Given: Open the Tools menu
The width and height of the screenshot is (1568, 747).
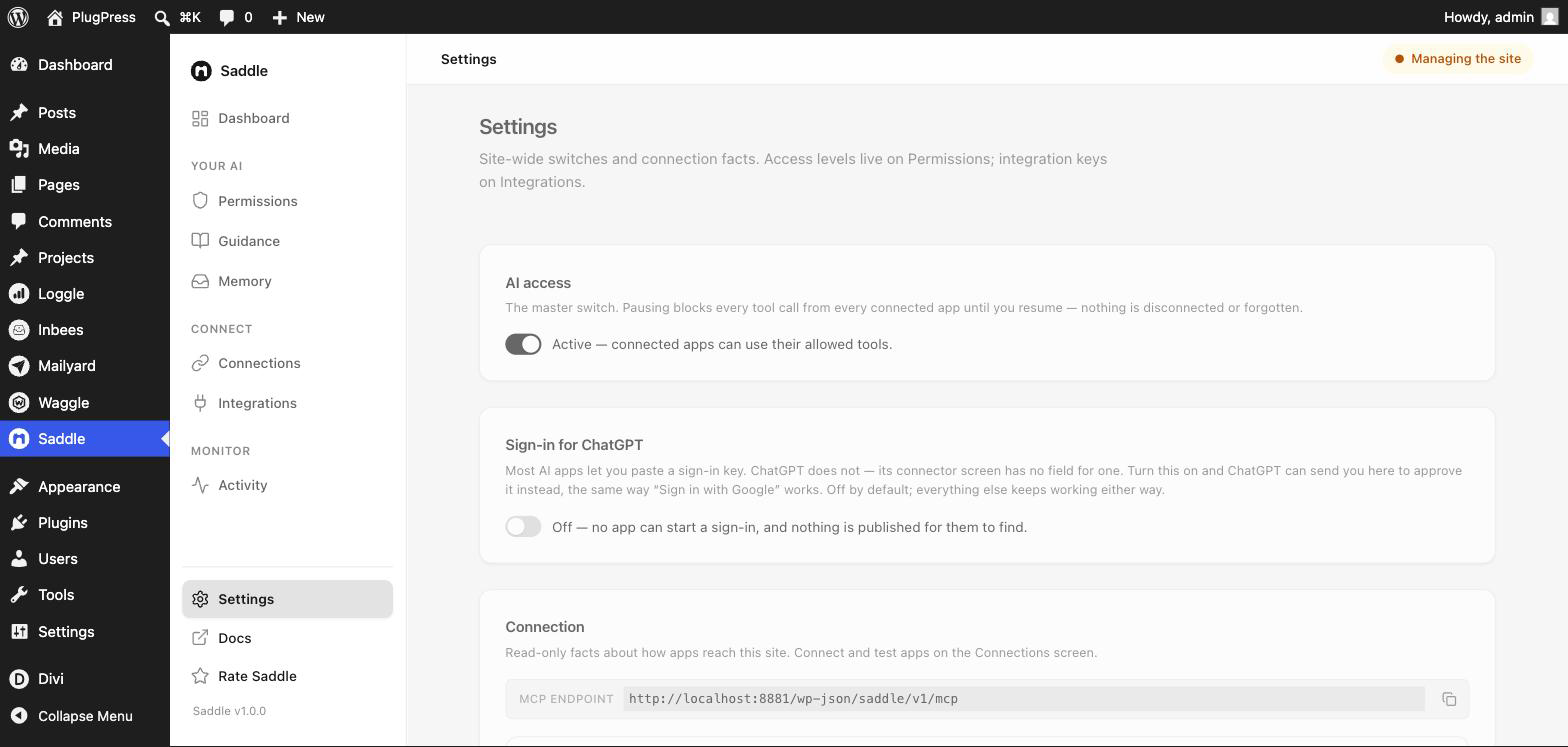Looking at the screenshot, I should pyautogui.click(x=85, y=595).
